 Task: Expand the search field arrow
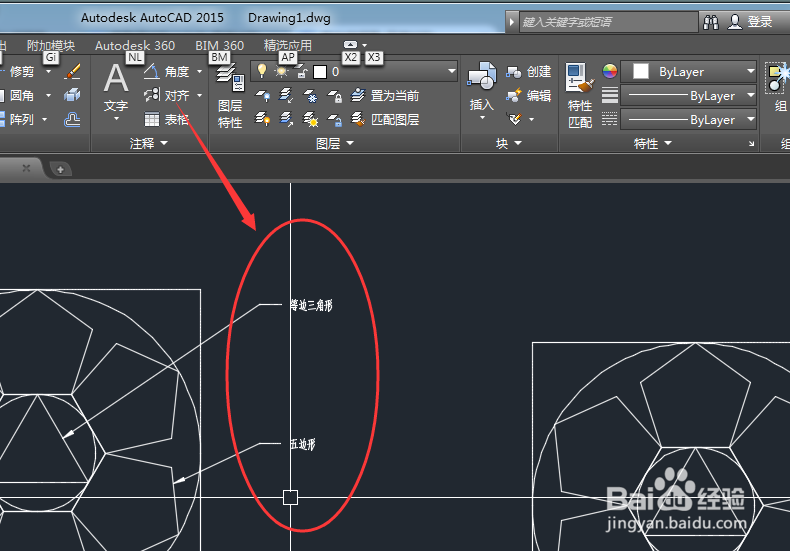511,22
